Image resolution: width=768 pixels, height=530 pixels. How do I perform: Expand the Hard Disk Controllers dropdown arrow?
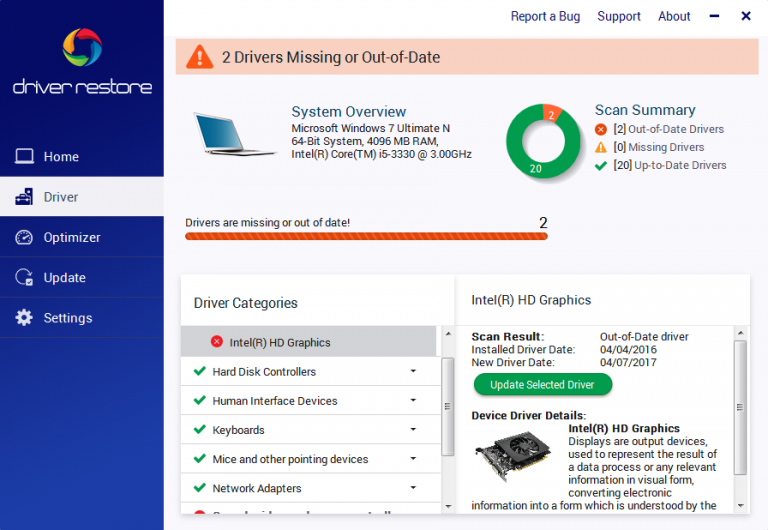coord(413,372)
